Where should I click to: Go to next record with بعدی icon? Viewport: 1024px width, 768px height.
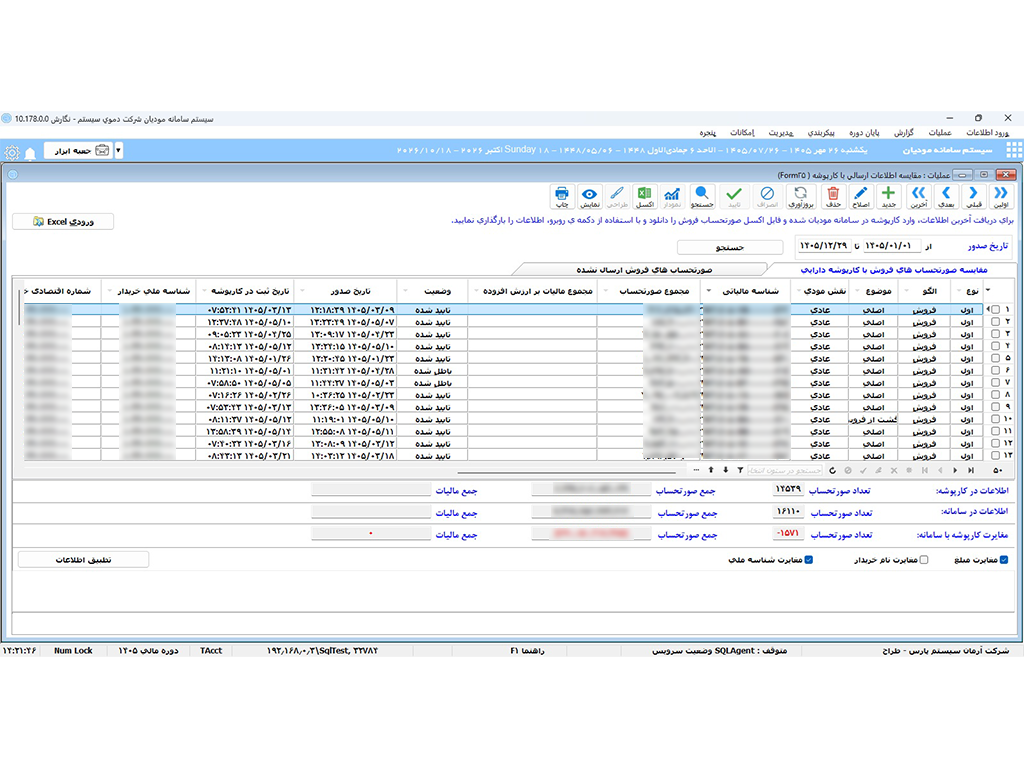pos(946,196)
